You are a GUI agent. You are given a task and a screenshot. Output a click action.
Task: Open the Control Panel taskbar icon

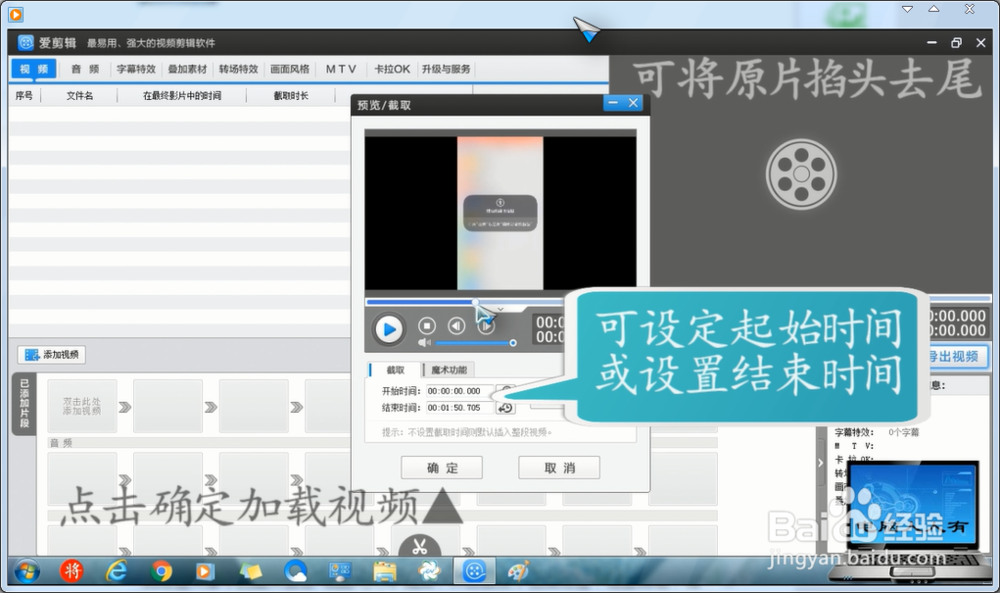click(340, 571)
